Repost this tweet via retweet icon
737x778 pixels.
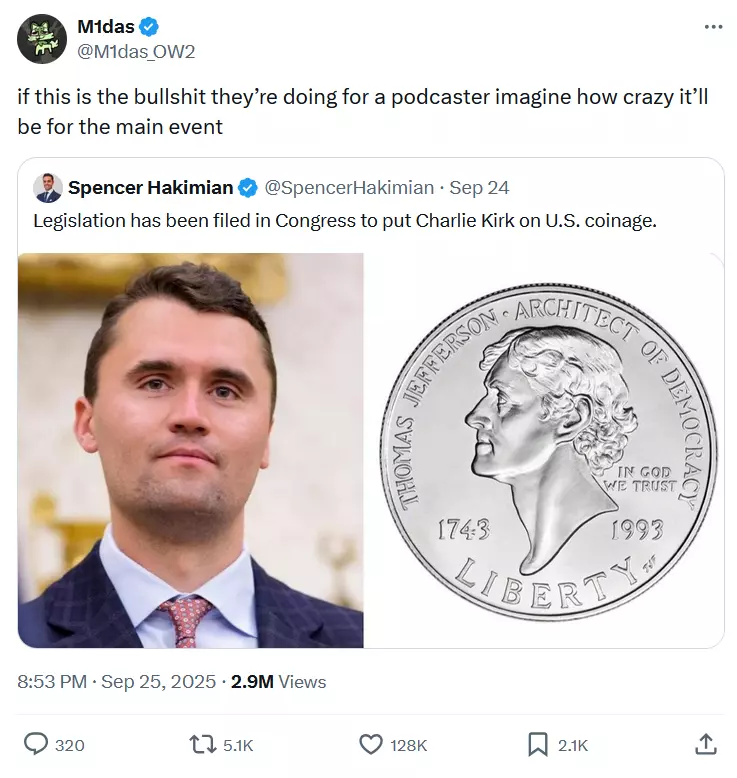(x=203, y=745)
